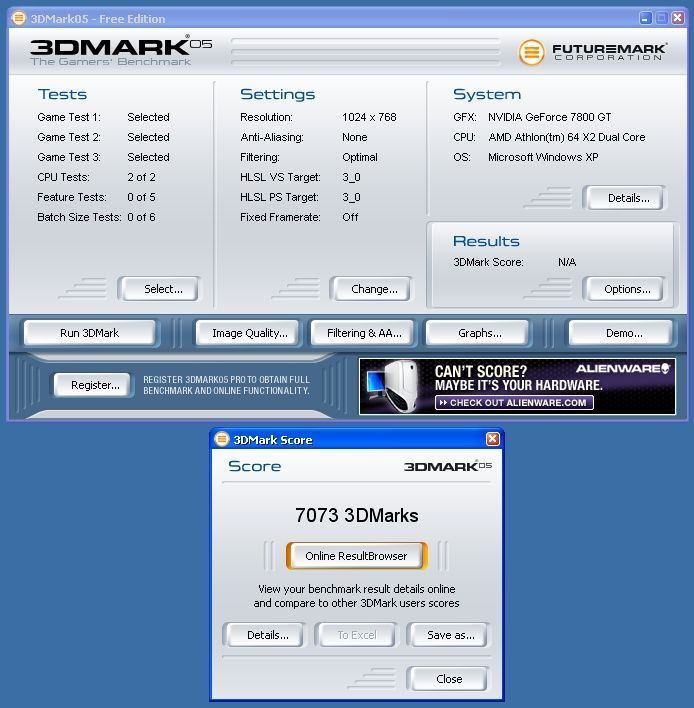Maximize the 3DMark05 main window
Viewport: 694px width, 708px height.
[661, 18]
